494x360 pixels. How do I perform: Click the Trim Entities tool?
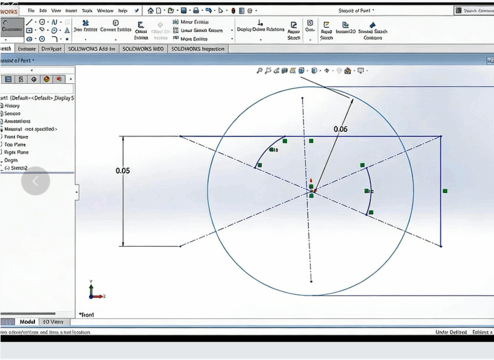click(85, 26)
